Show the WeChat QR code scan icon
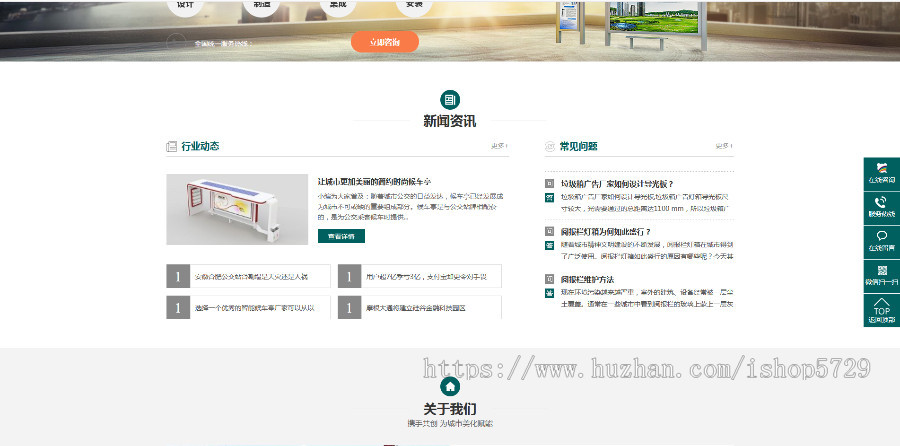Screen dimensions: 900x446 882,276
